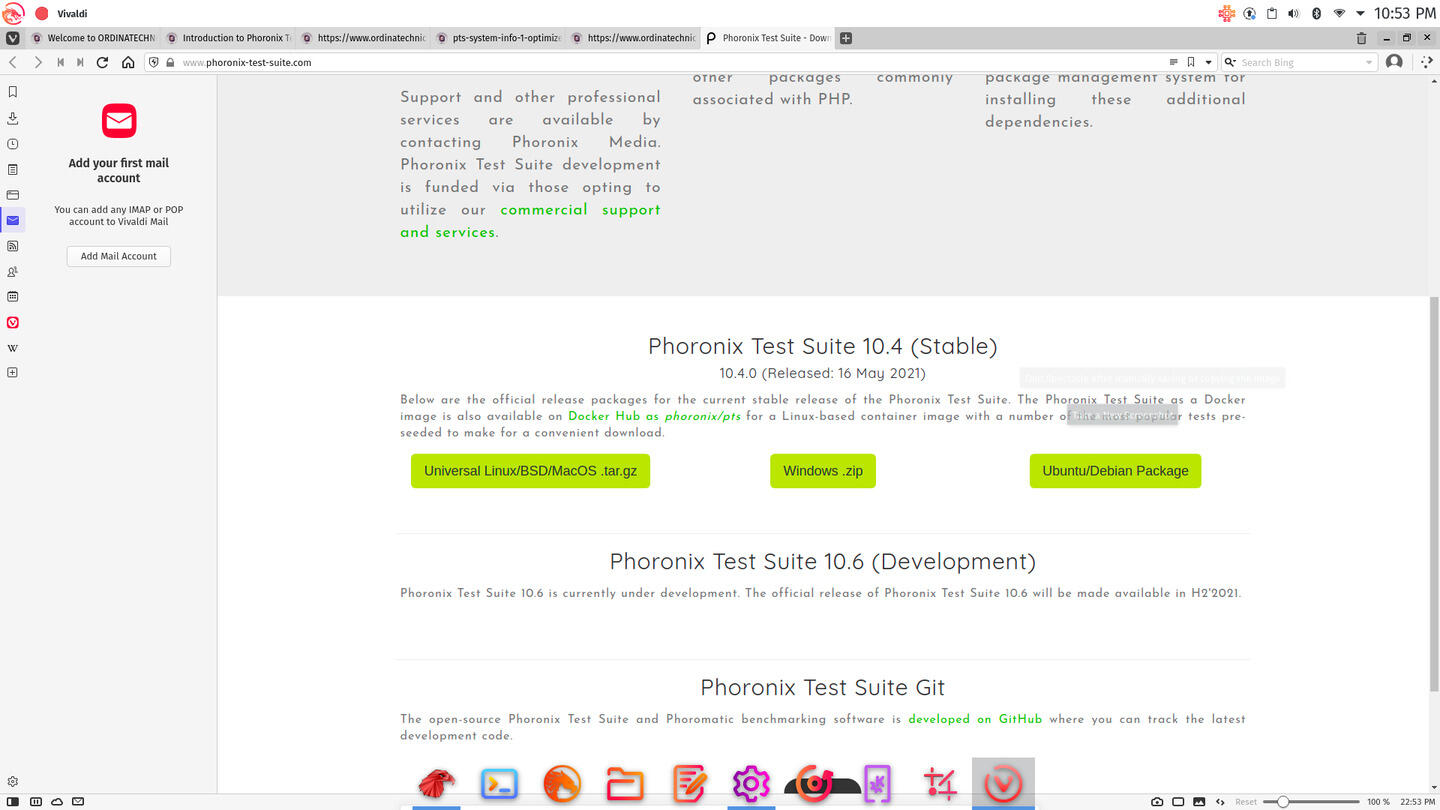Click the Rewind history button

(60, 62)
